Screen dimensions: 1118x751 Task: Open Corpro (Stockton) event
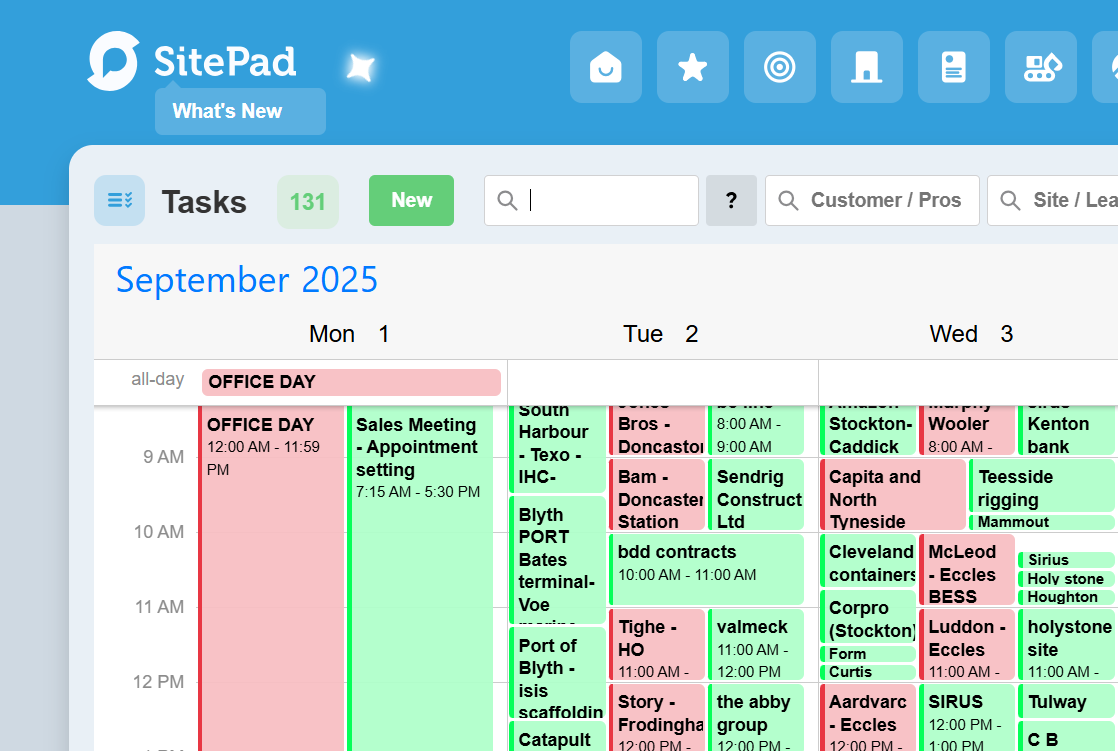click(868, 617)
